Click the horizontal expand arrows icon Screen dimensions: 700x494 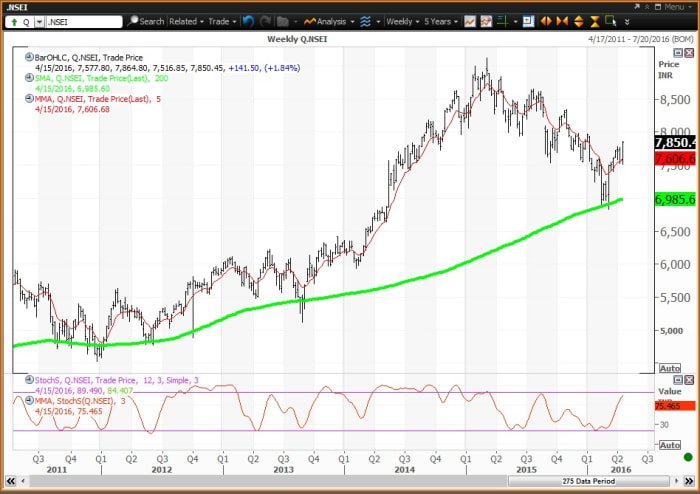coord(547,20)
